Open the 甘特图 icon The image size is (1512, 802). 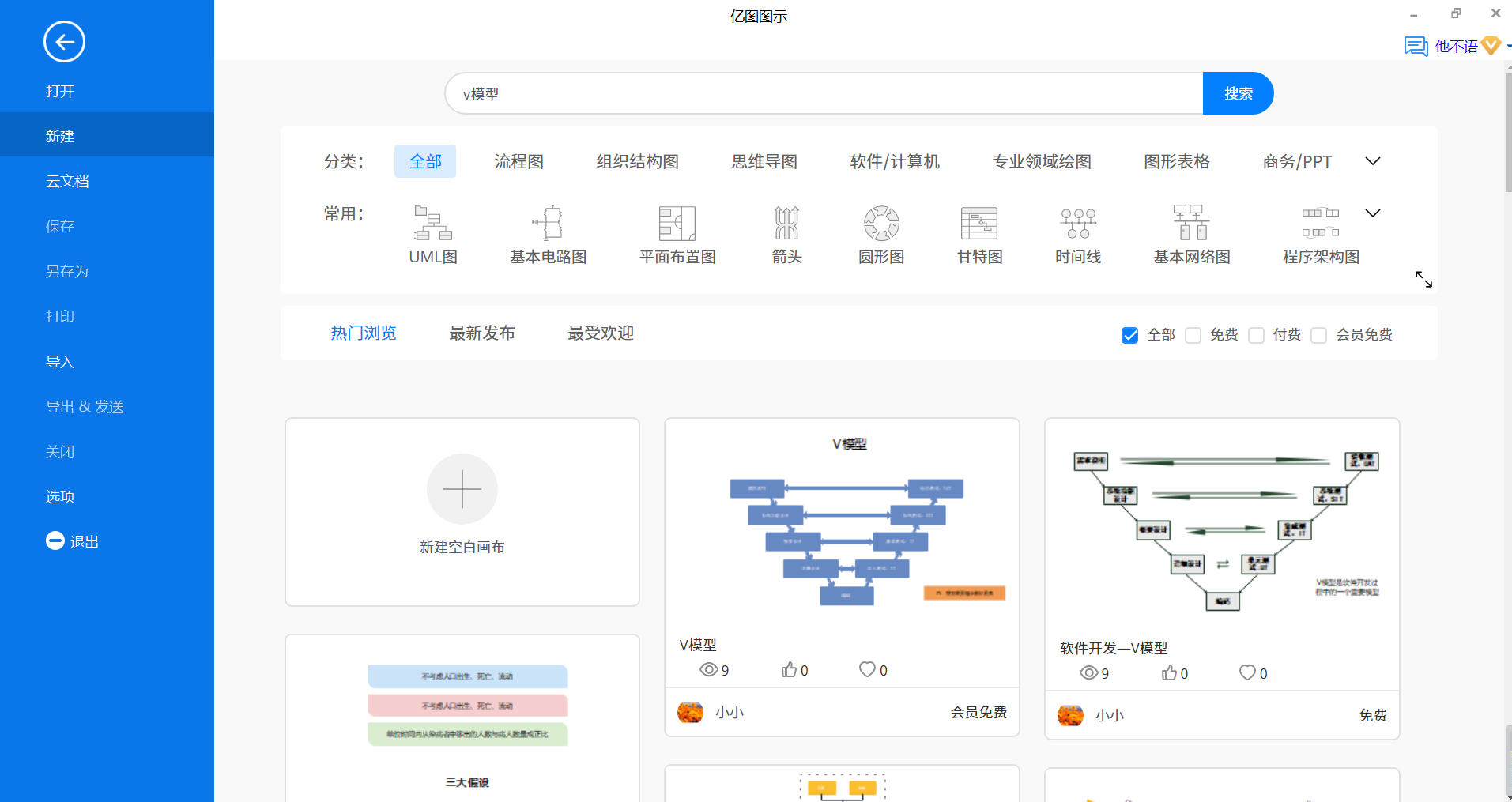[979, 223]
